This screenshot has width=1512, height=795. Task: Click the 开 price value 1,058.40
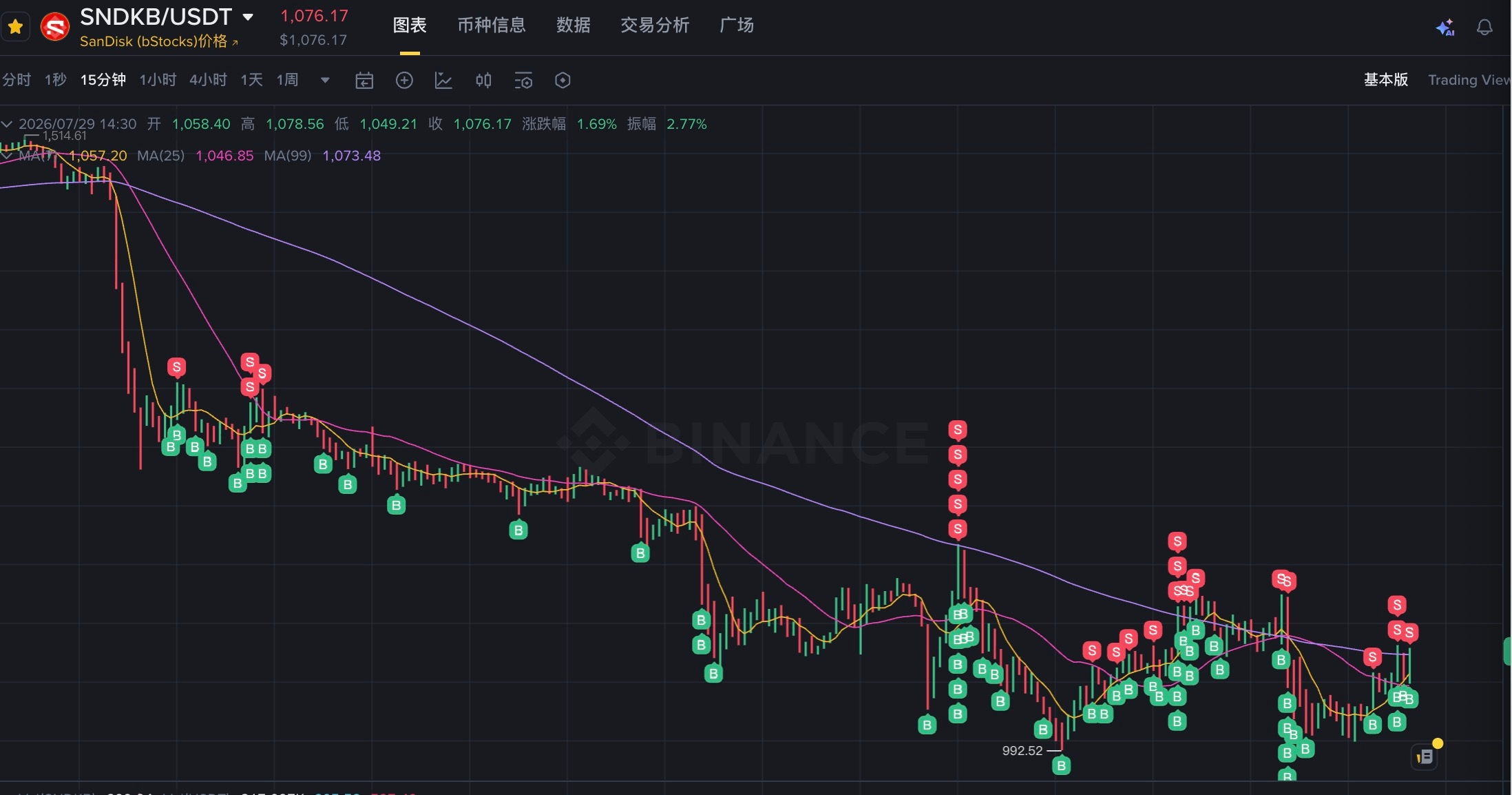(x=201, y=124)
